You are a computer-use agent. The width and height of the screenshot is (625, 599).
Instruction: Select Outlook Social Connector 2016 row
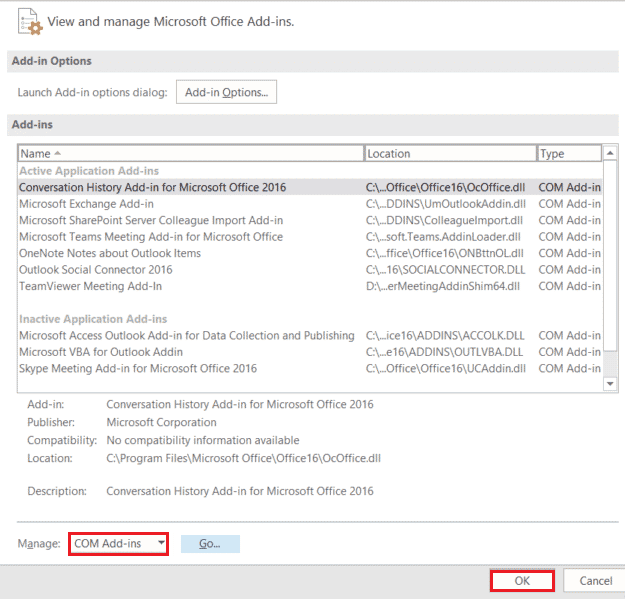pyautogui.click(x=310, y=270)
